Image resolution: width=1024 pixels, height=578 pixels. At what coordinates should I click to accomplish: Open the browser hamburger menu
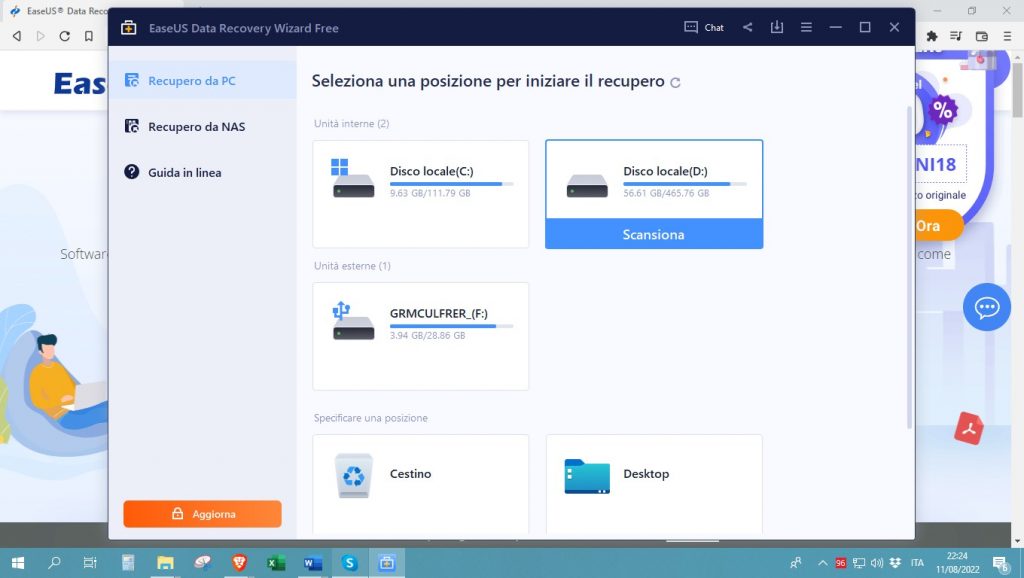(x=1009, y=35)
